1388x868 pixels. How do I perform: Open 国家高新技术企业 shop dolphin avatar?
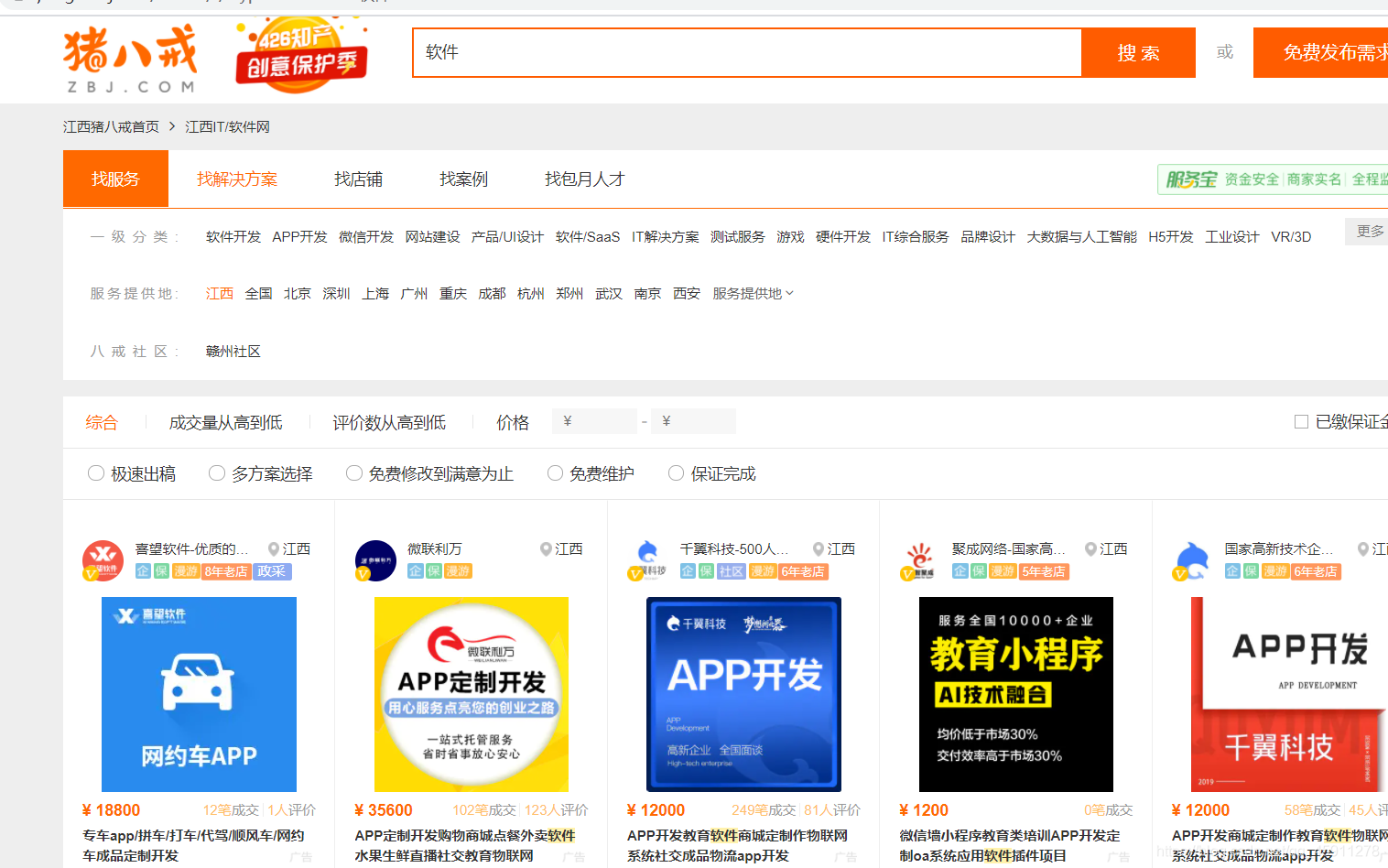(x=1192, y=560)
